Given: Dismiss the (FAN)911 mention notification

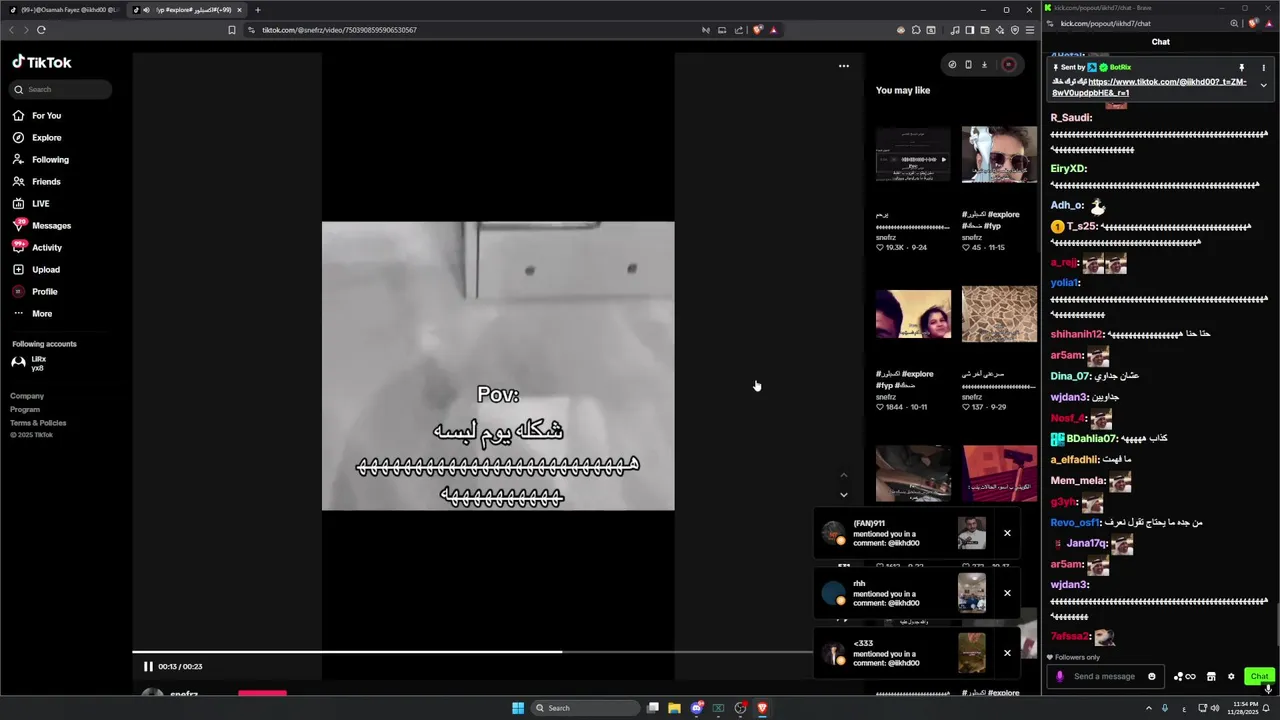Looking at the screenshot, I should click(x=1007, y=533).
